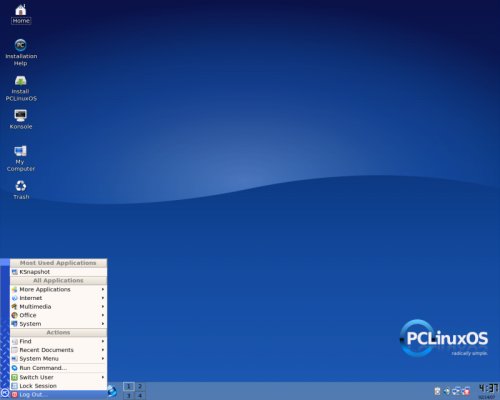
Task: Click the PC start menu button
Action: (x=5, y=394)
